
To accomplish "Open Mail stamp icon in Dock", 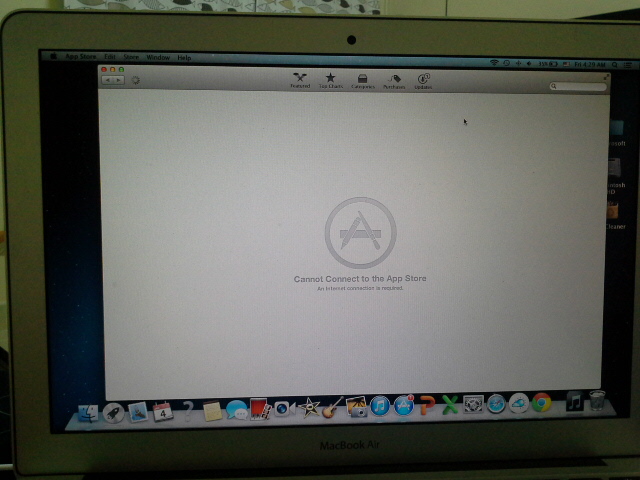I will 138,411.
